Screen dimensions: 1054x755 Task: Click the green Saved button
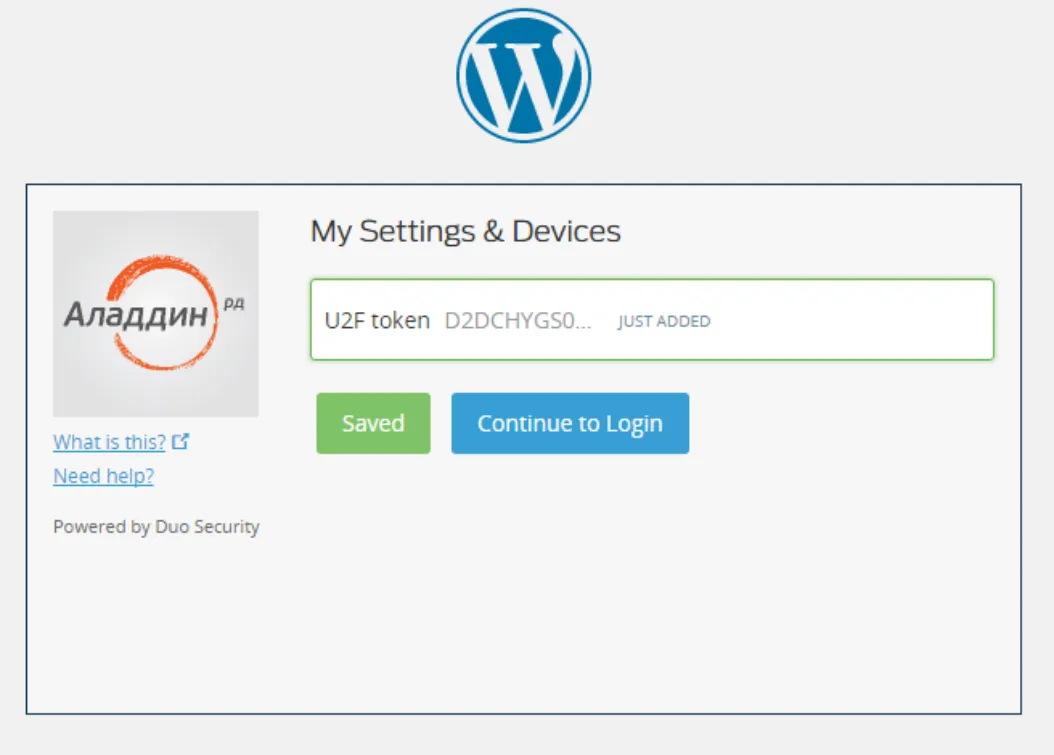373,423
